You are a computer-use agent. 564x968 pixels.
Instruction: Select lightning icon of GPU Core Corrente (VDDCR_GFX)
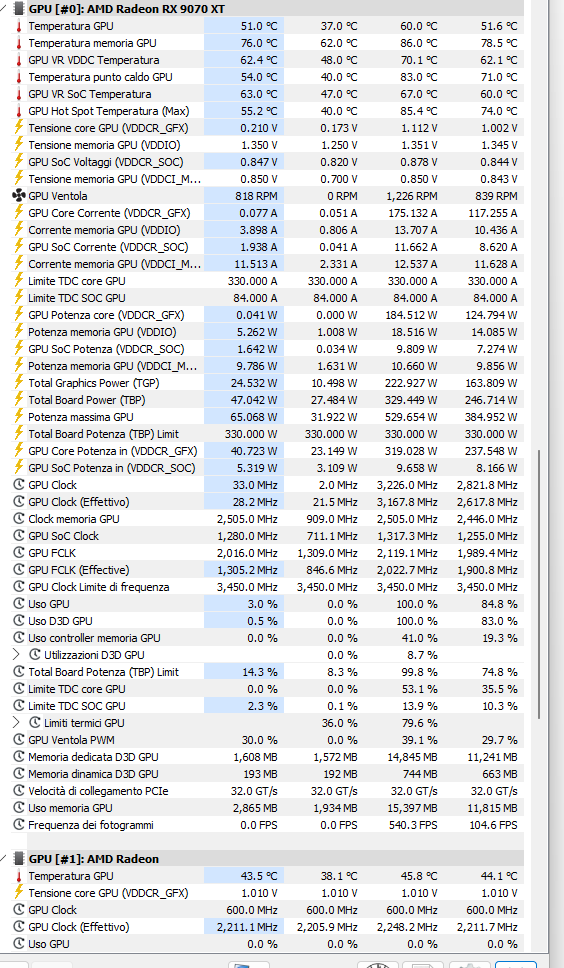[x=19, y=213]
